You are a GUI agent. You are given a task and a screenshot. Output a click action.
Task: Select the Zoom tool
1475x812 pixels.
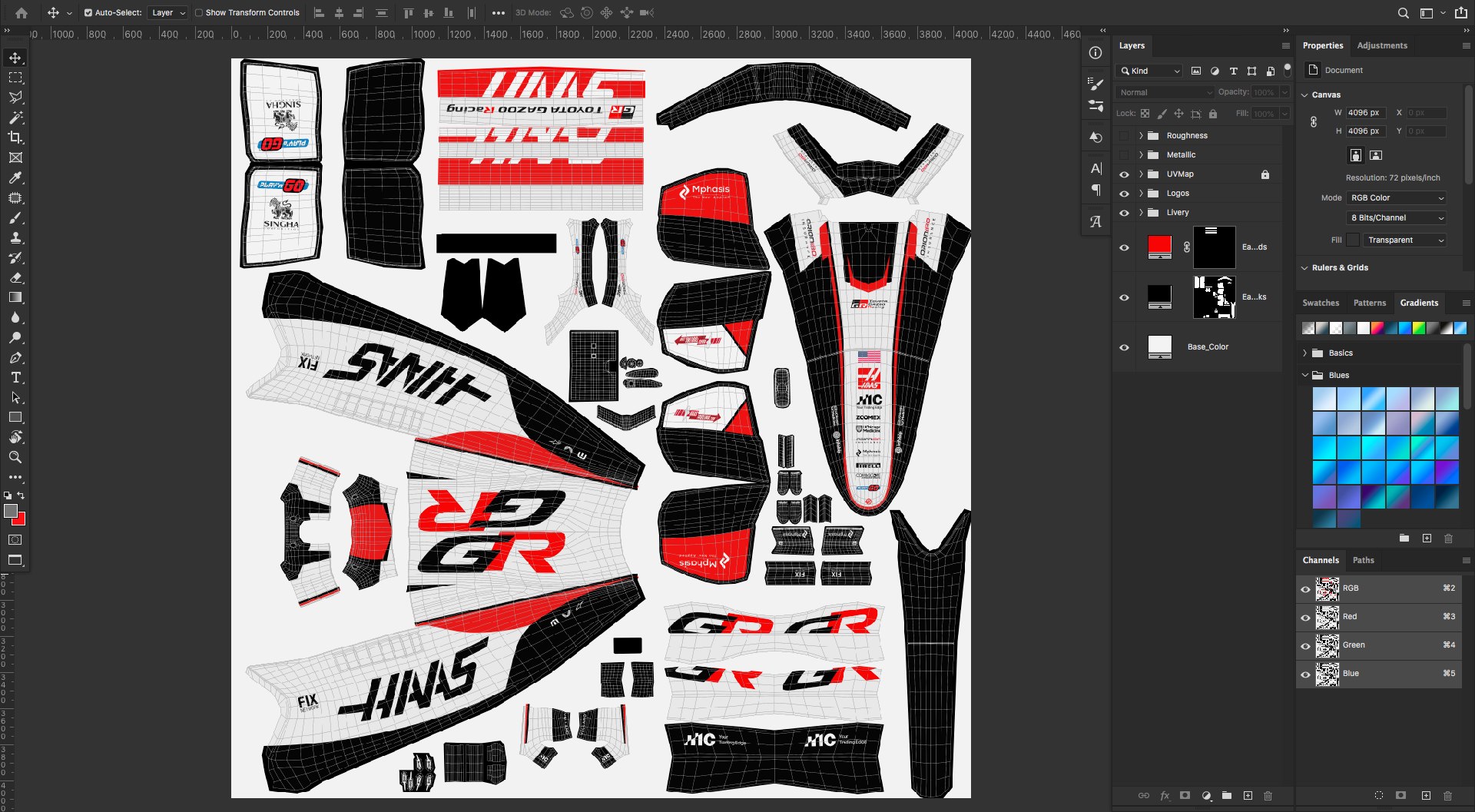15,457
